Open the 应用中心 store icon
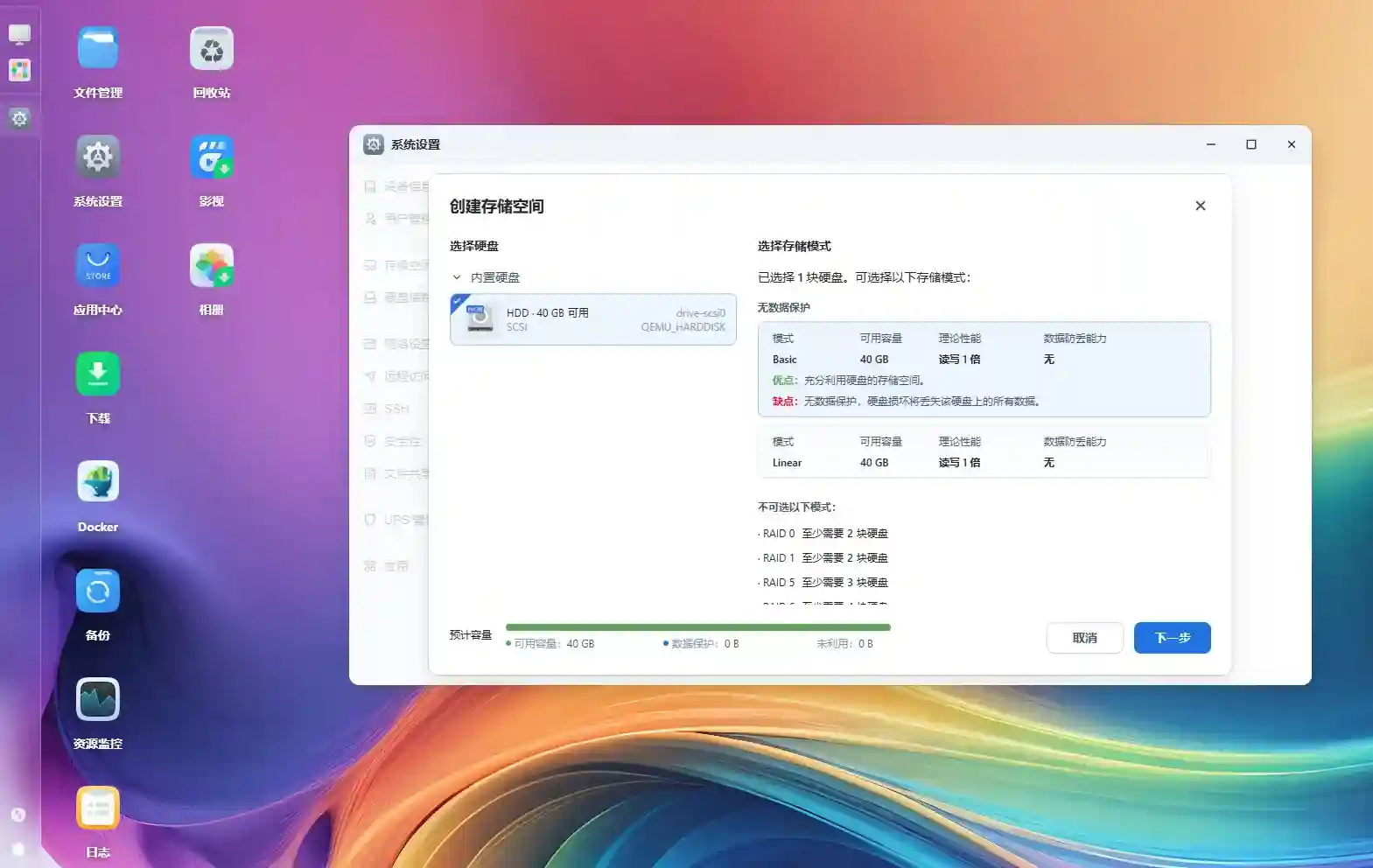 (97, 266)
